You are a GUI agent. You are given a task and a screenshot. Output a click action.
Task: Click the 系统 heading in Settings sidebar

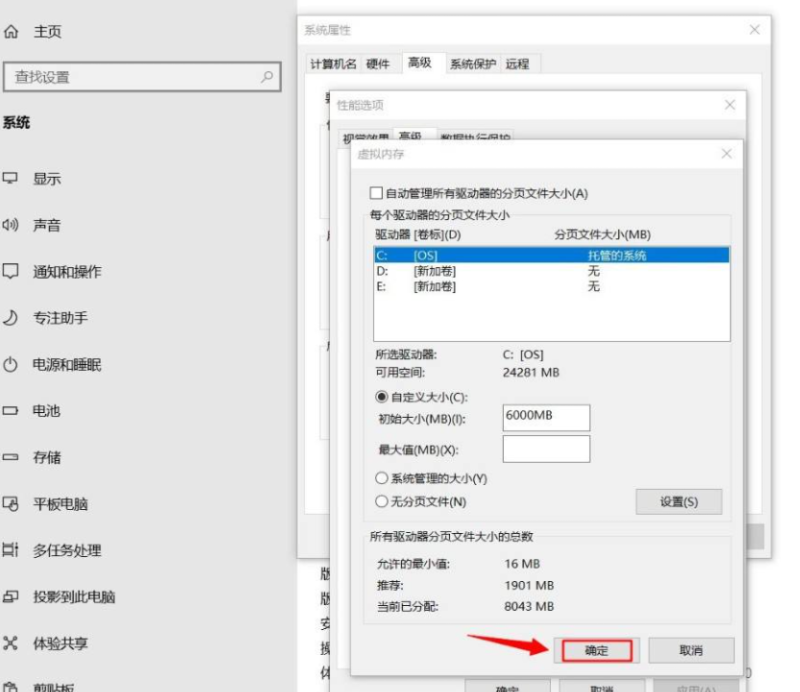[x=17, y=122]
